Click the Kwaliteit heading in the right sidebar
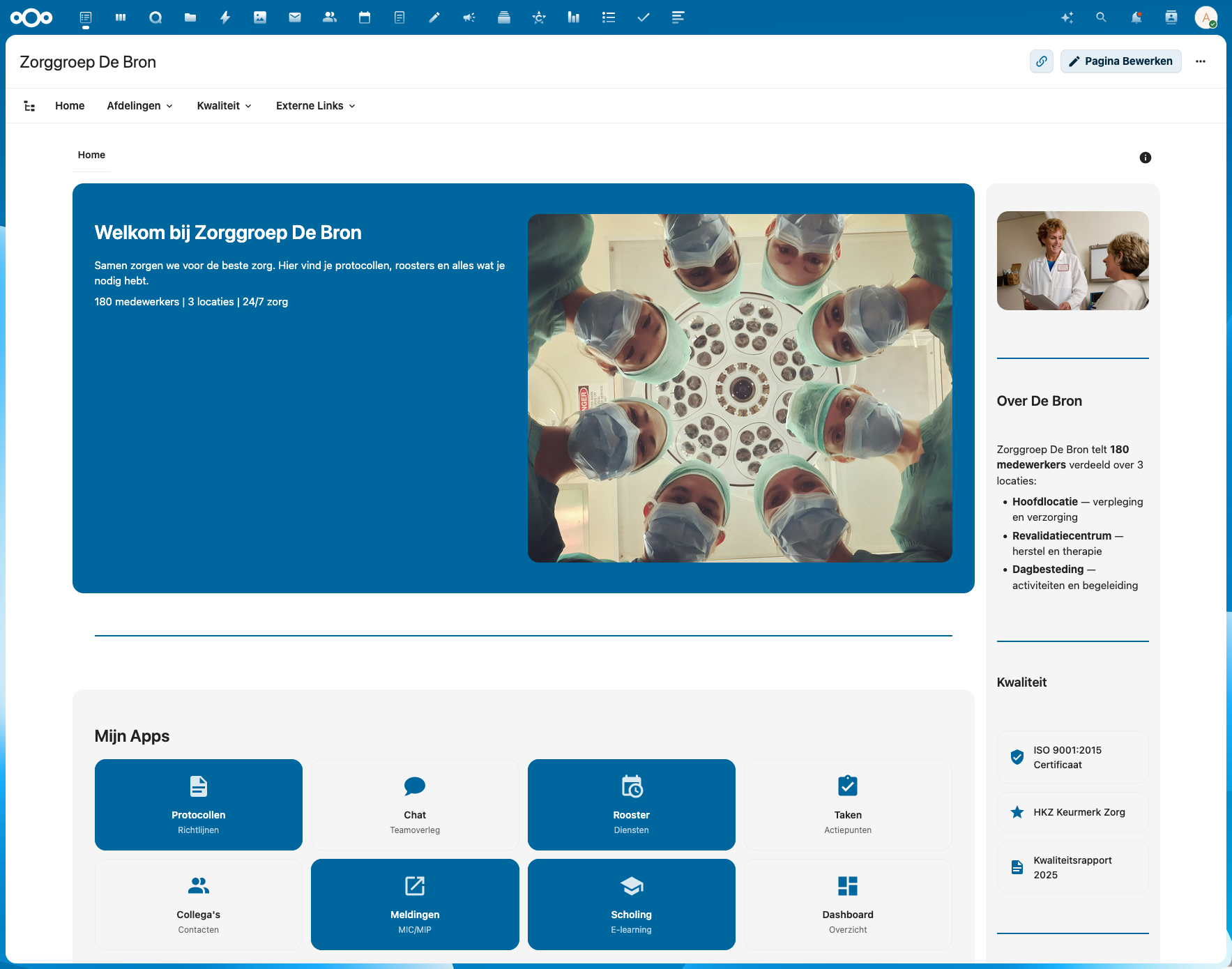The height and width of the screenshot is (969, 1232). (x=1021, y=682)
